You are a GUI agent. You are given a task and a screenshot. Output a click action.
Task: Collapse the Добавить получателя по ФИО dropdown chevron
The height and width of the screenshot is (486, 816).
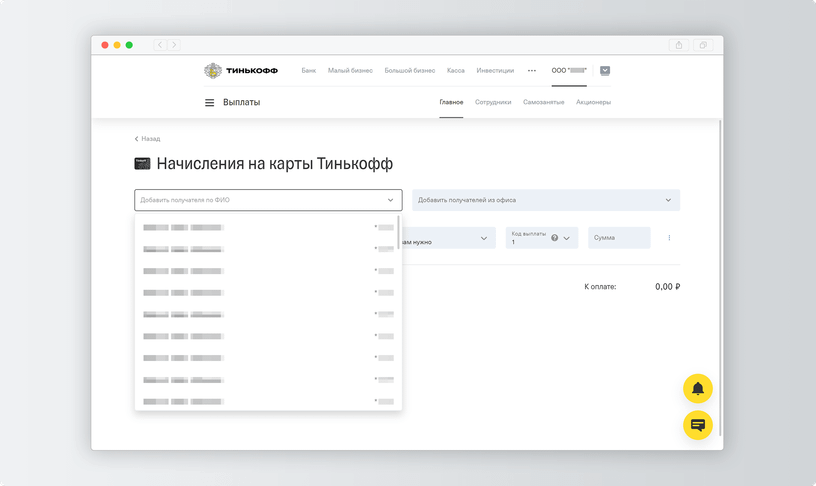(x=390, y=200)
